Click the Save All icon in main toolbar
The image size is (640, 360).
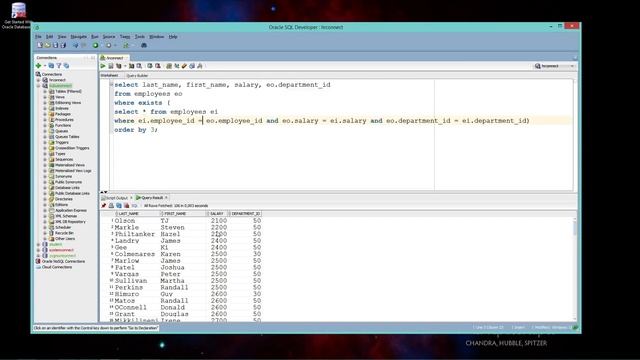point(63,45)
